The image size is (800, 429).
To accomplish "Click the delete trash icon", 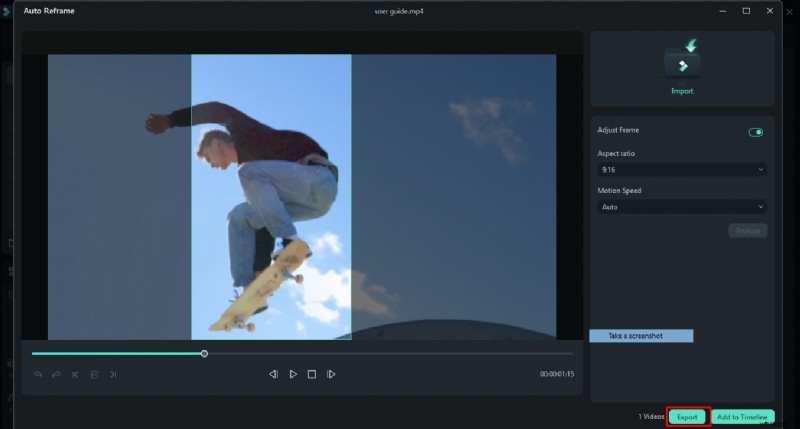I will click(x=94, y=374).
